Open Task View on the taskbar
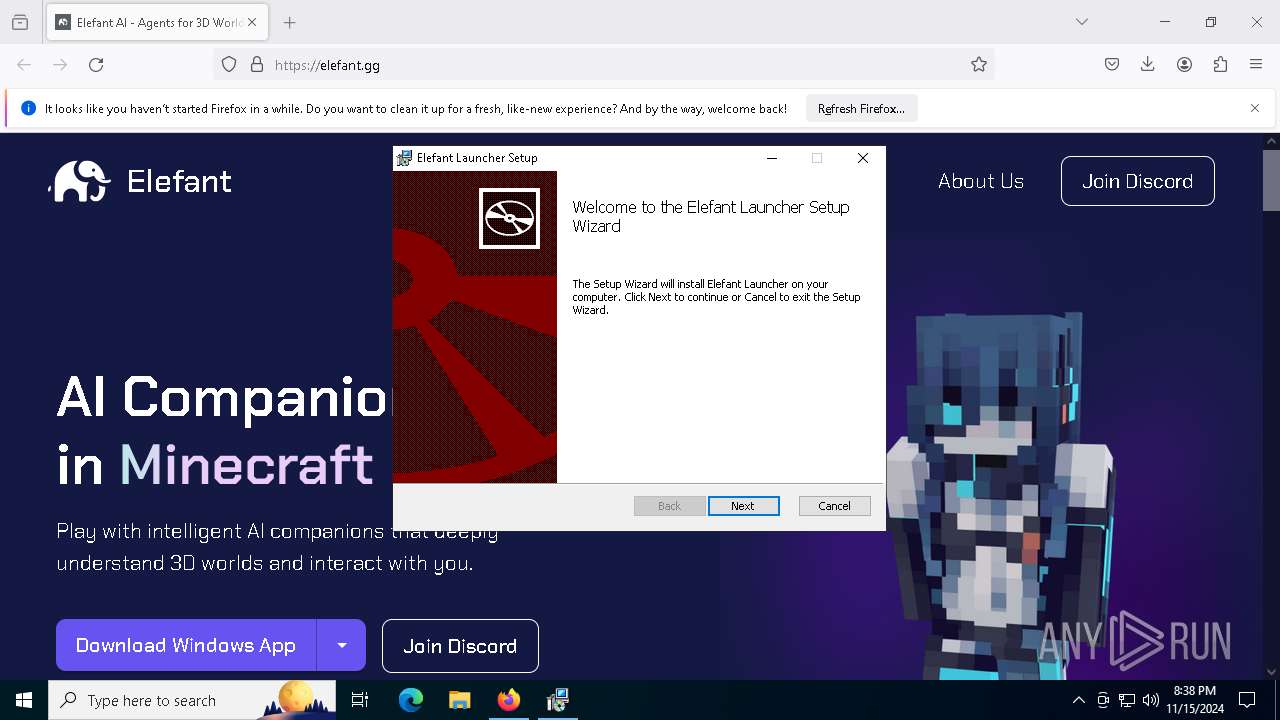This screenshot has height=720, width=1280. (x=360, y=700)
